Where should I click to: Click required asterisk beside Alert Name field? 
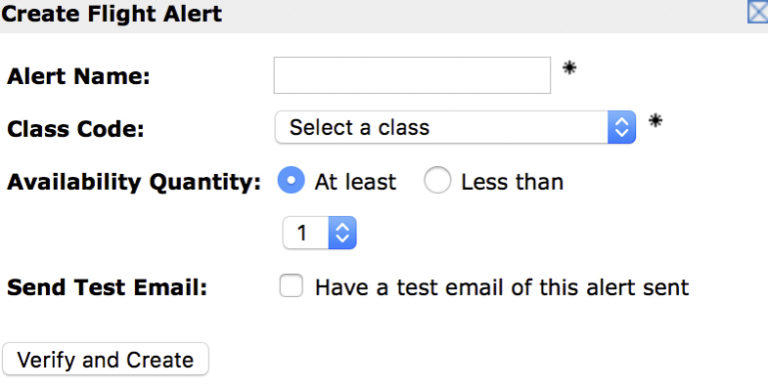569,68
